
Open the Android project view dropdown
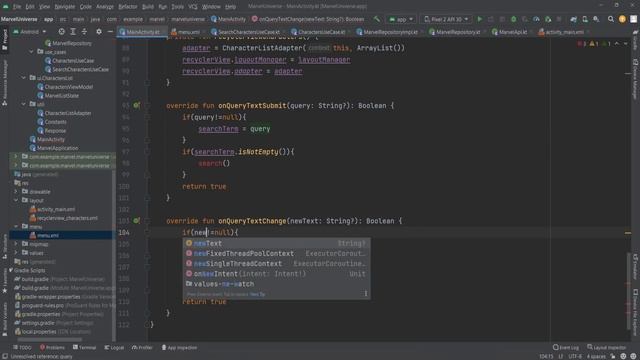coord(31,31)
